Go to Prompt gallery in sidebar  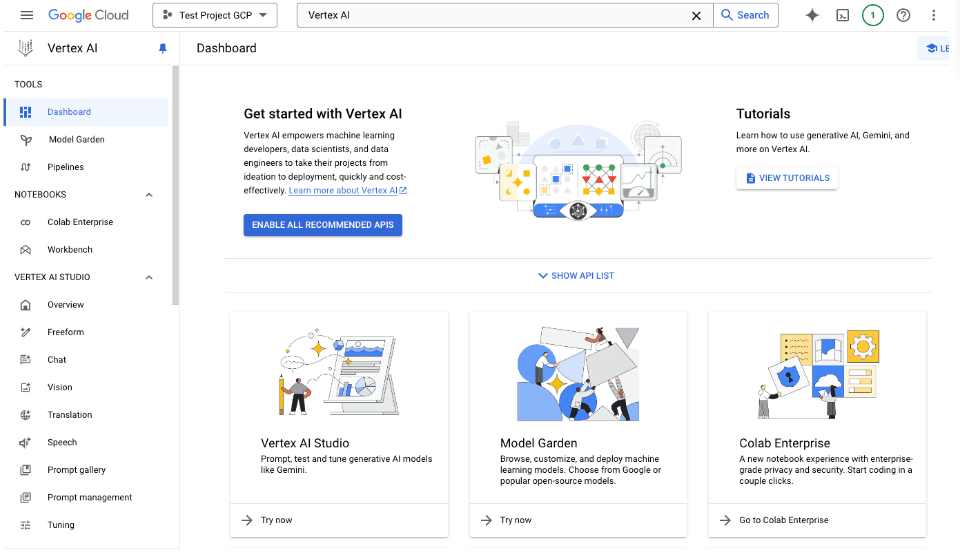(76, 470)
